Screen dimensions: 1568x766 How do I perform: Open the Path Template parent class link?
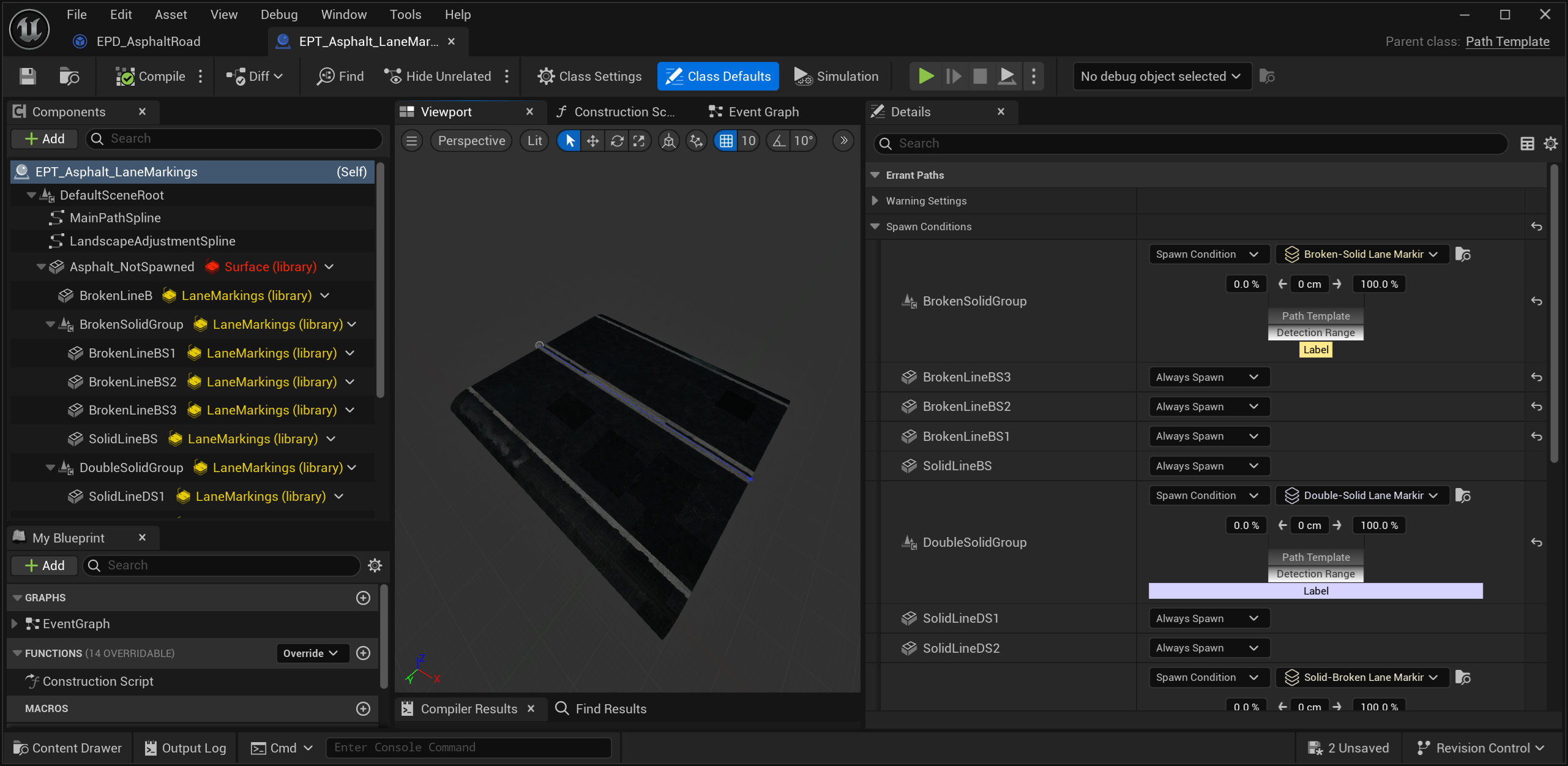(1507, 42)
